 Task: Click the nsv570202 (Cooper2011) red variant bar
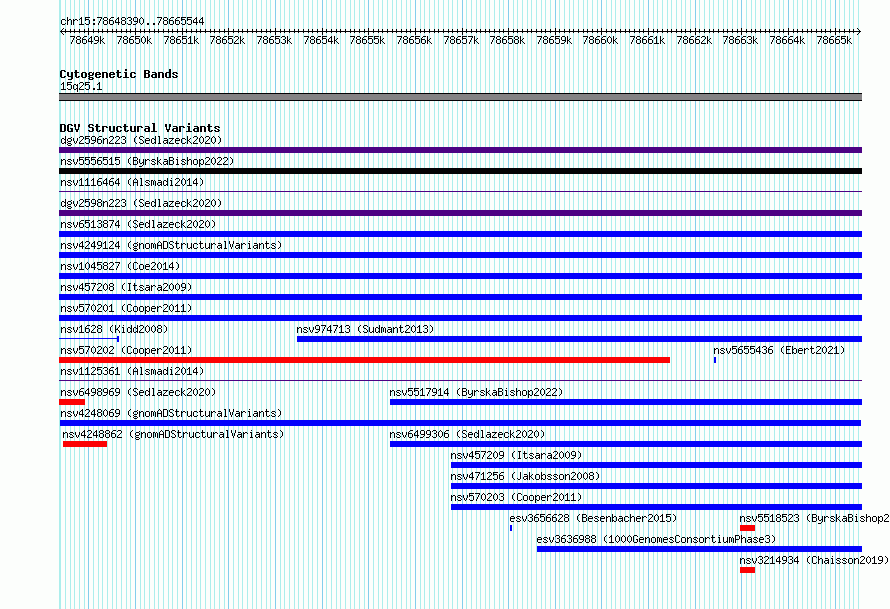364,360
